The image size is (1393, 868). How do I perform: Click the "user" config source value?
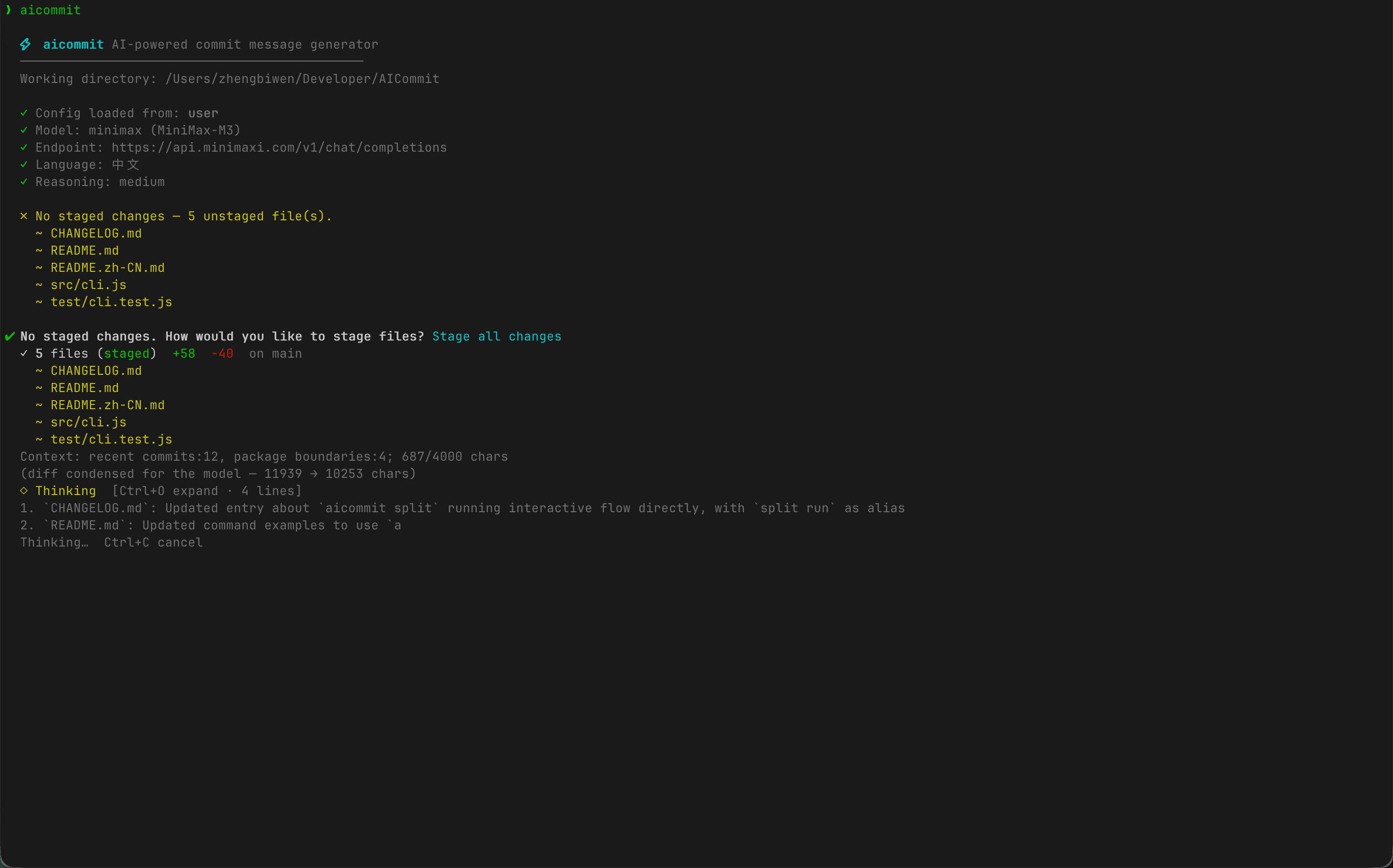[x=203, y=113]
